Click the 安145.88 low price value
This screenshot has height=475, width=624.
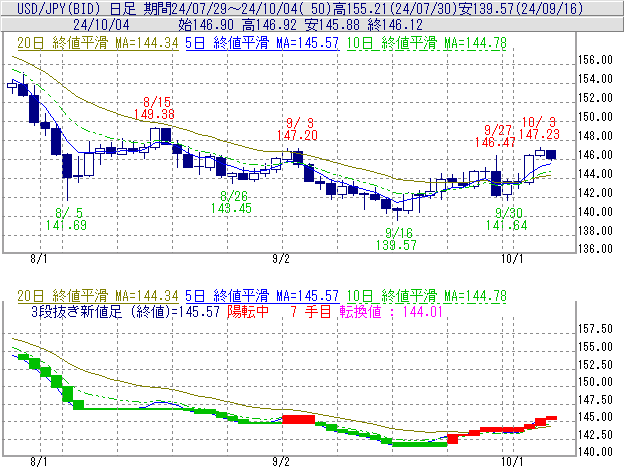point(332,25)
